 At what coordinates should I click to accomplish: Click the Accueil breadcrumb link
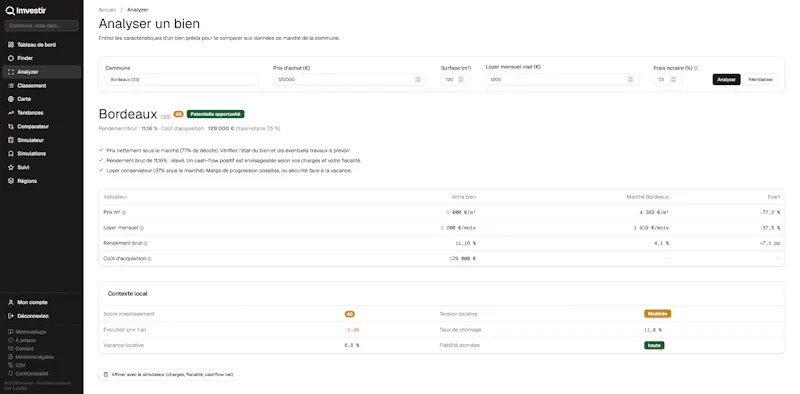point(107,10)
